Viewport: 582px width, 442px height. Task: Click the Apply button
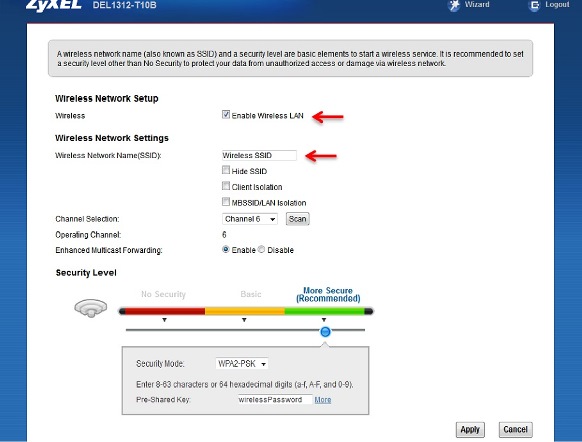point(470,430)
